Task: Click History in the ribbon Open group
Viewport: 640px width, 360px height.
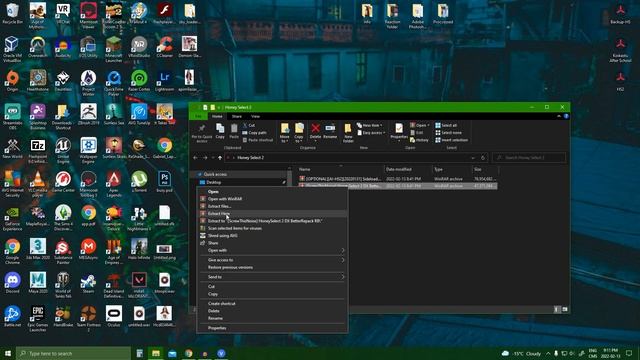Action: (x=419, y=140)
